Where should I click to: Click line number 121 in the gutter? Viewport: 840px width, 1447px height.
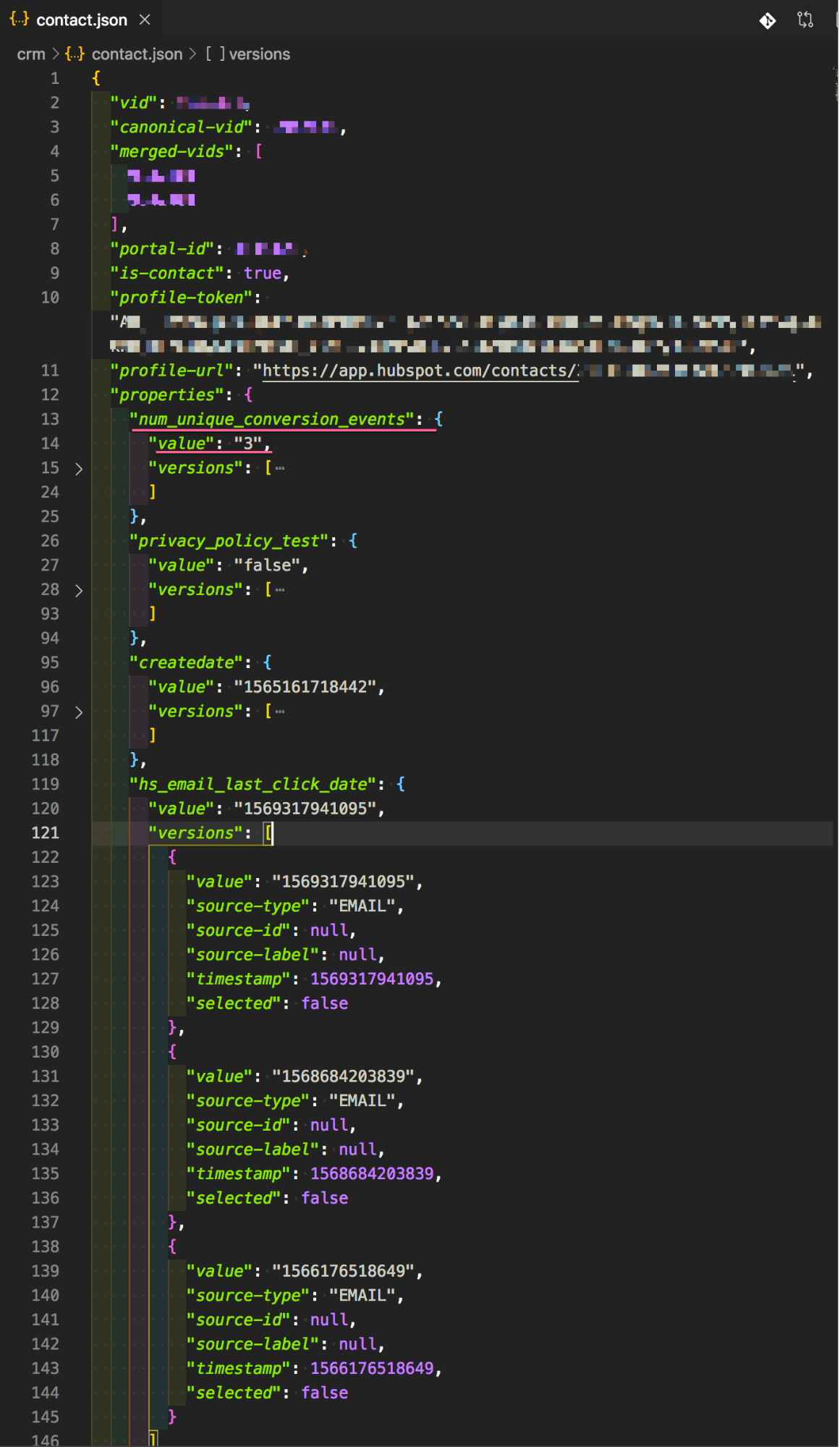click(45, 833)
